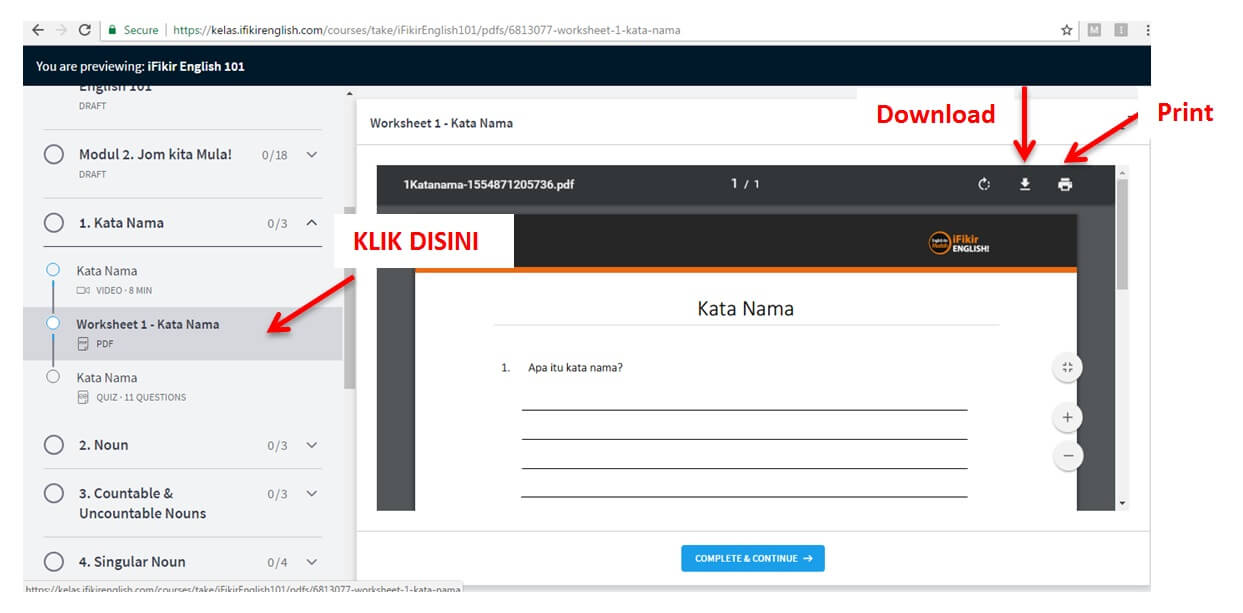1243x613 pixels.
Task: Print the PDF using the printer icon
Action: click(x=1065, y=184)
